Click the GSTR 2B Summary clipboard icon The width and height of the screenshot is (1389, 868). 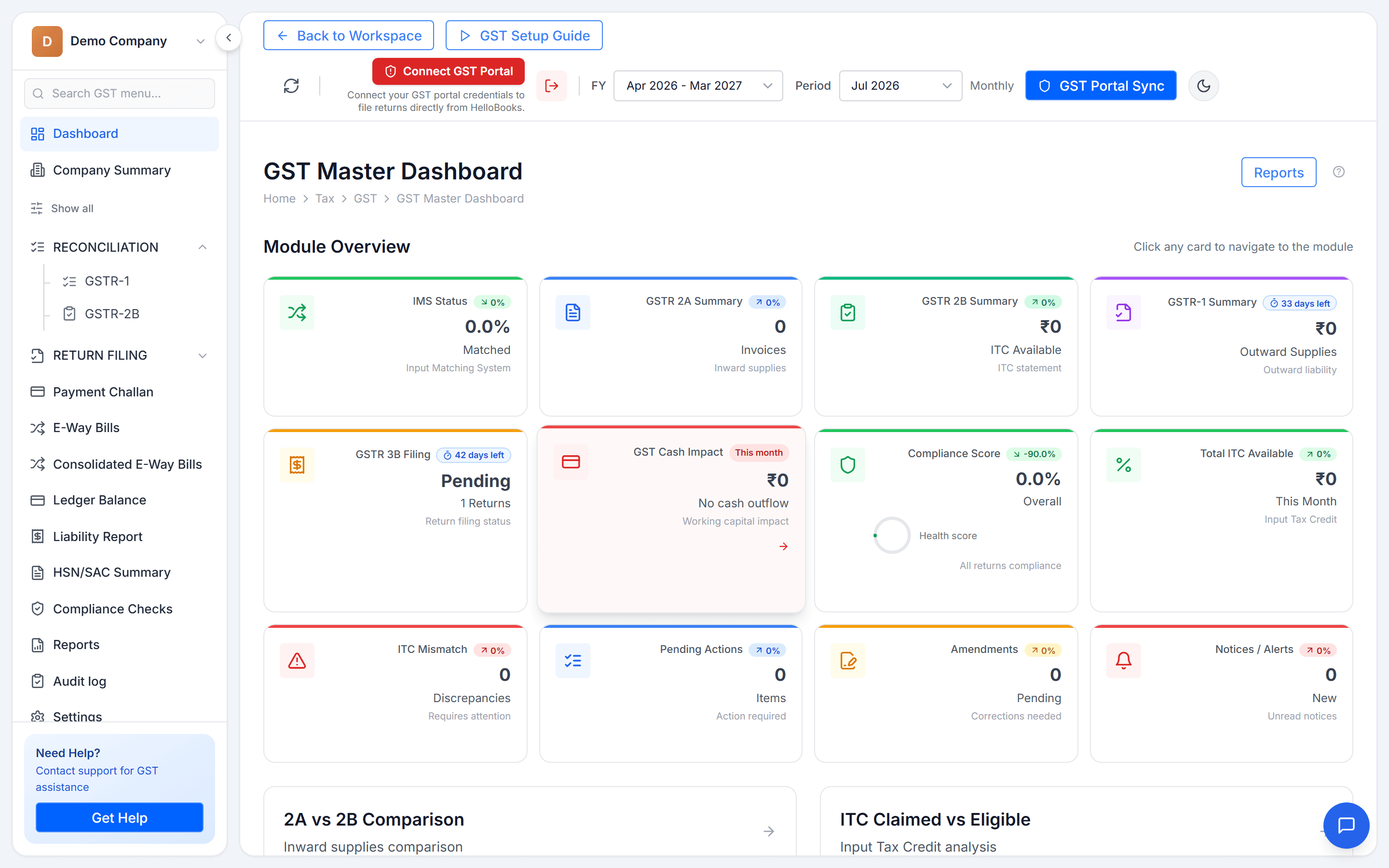848,313
